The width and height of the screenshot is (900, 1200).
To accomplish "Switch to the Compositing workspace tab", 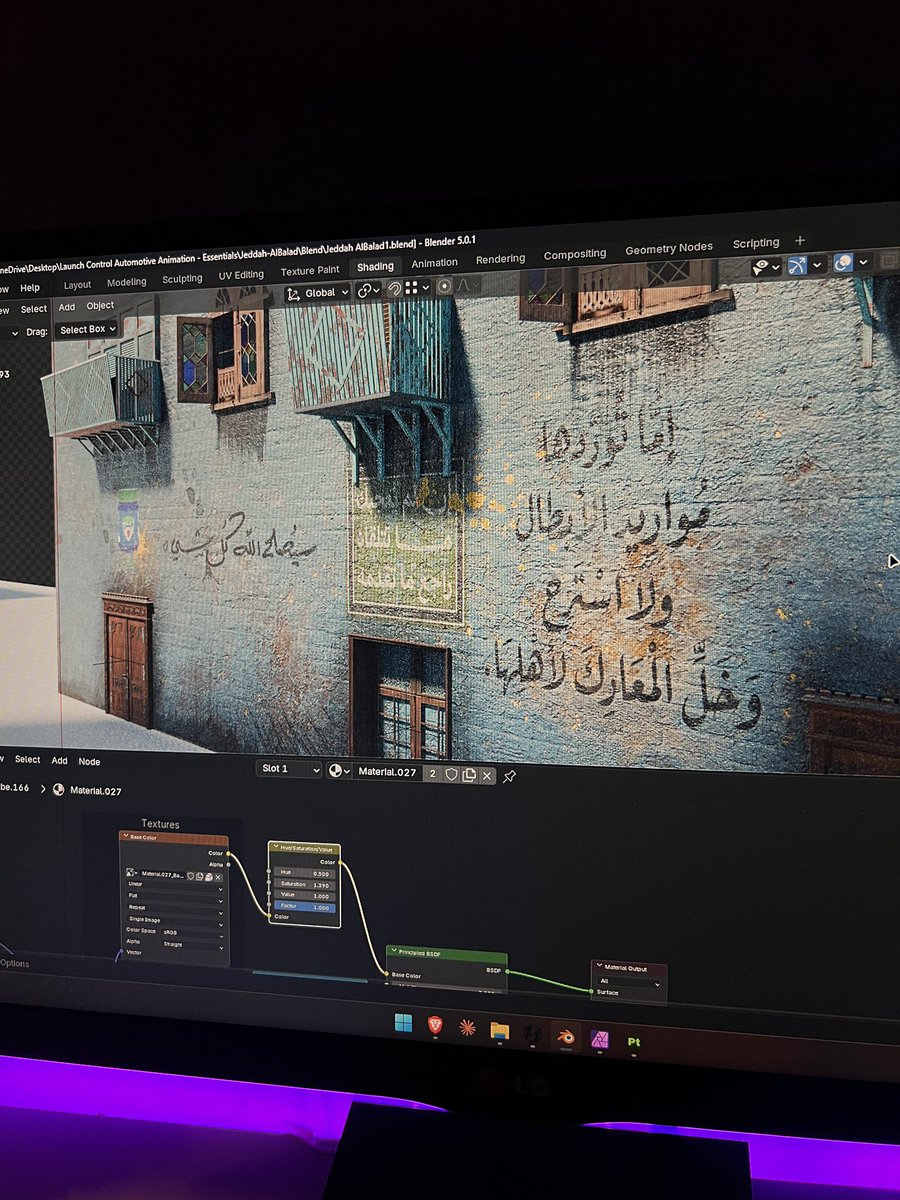I will pyautogui.click(x=575, y=254).
